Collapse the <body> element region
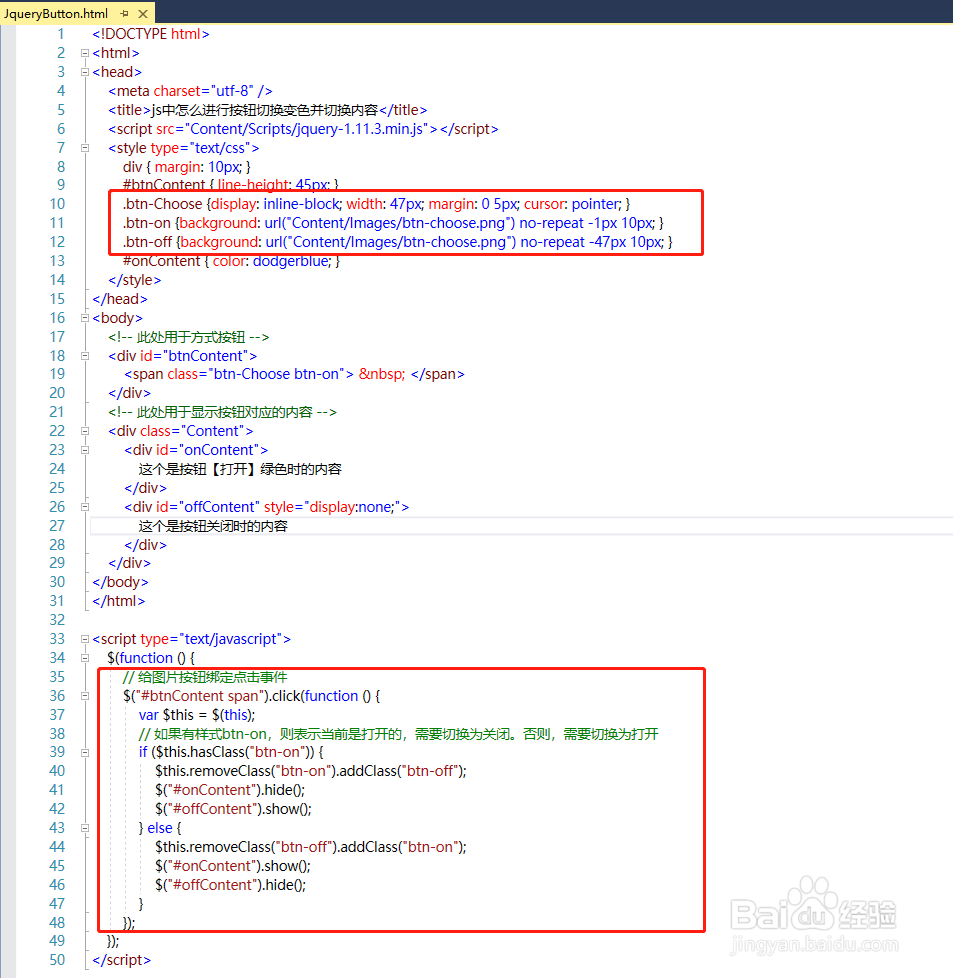 pos(85,318)
